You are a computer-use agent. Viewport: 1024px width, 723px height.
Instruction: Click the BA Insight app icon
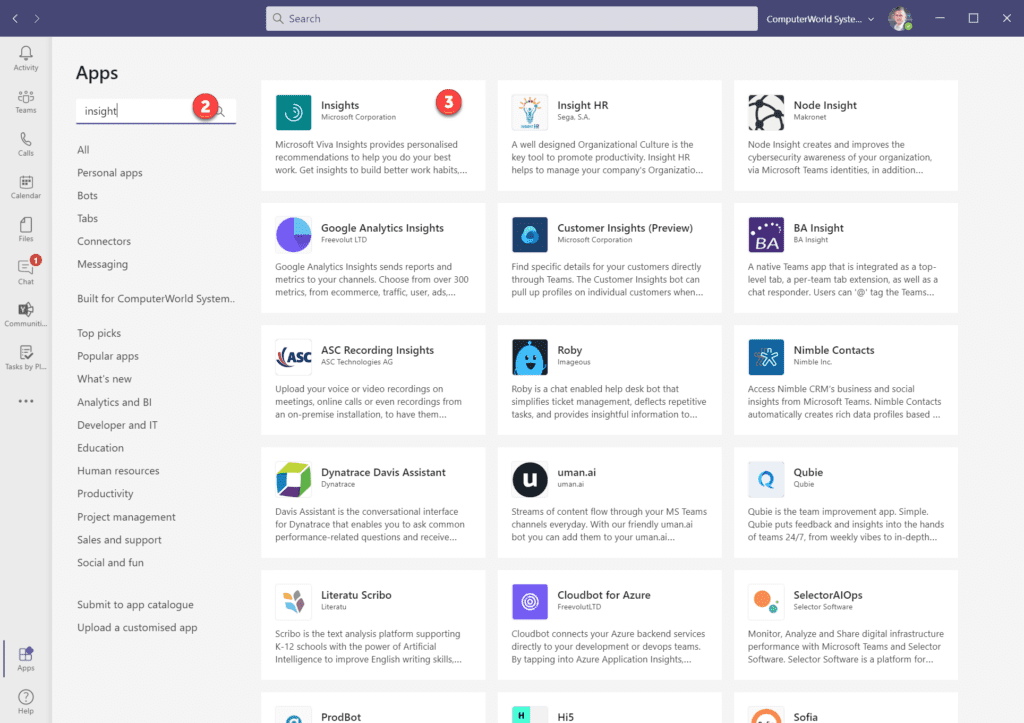(766, 234)
